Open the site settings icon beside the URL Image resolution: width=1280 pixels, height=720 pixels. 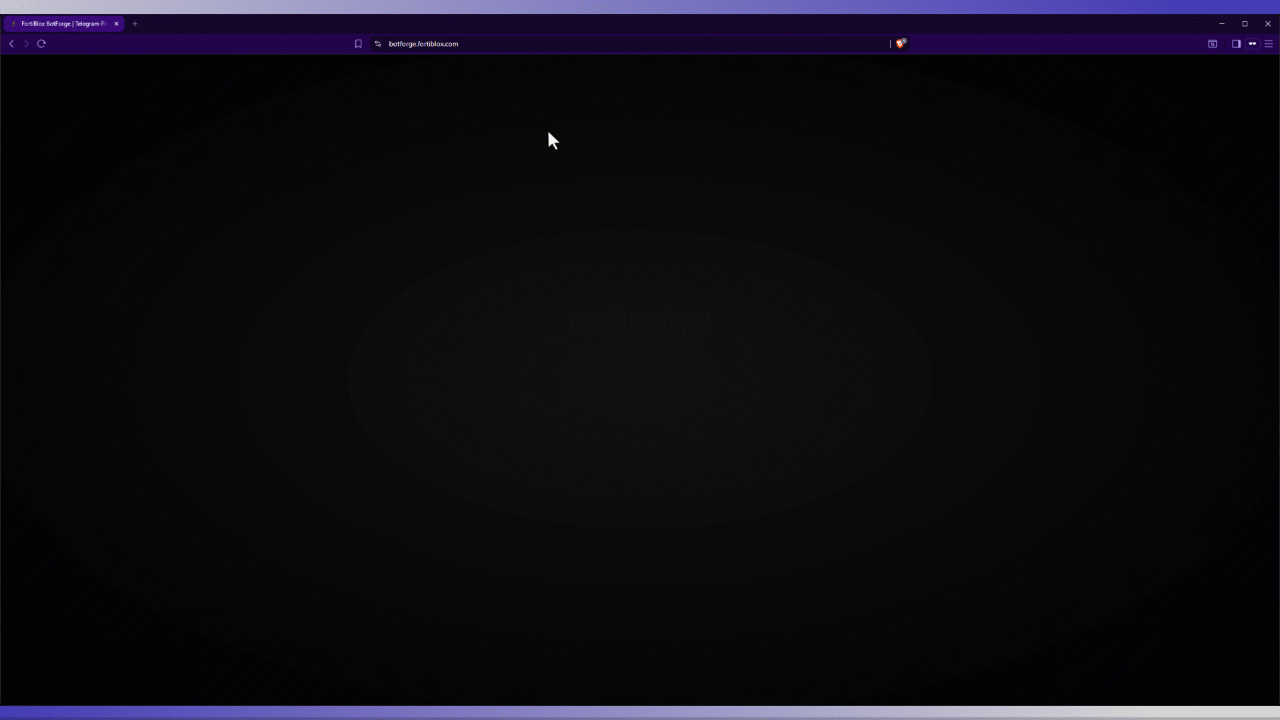(x=378, y=44)
